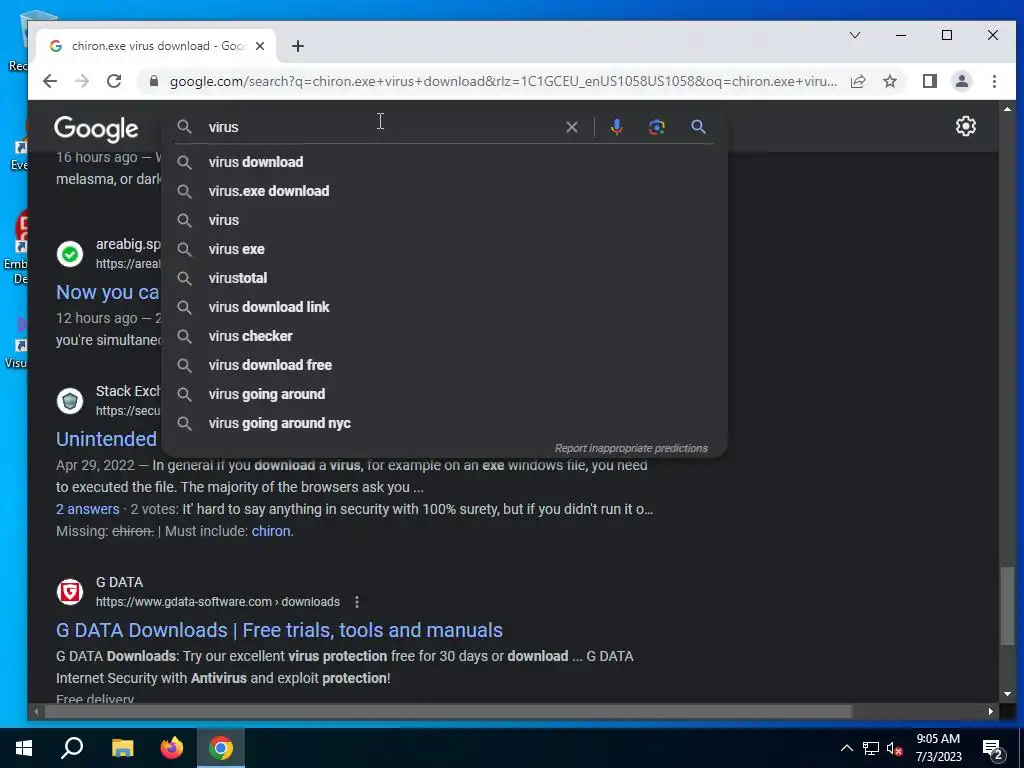Select suggestion "virus download link"
The width and height of the screenshot is (1024, 768).
[x=444, y=307]
